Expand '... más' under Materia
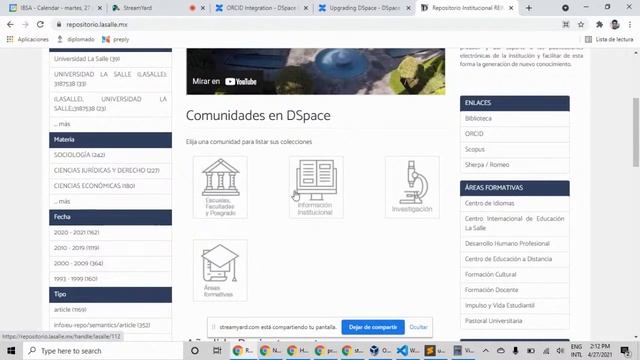The height and width of the screenshot is (360, 640). [62, 202]
